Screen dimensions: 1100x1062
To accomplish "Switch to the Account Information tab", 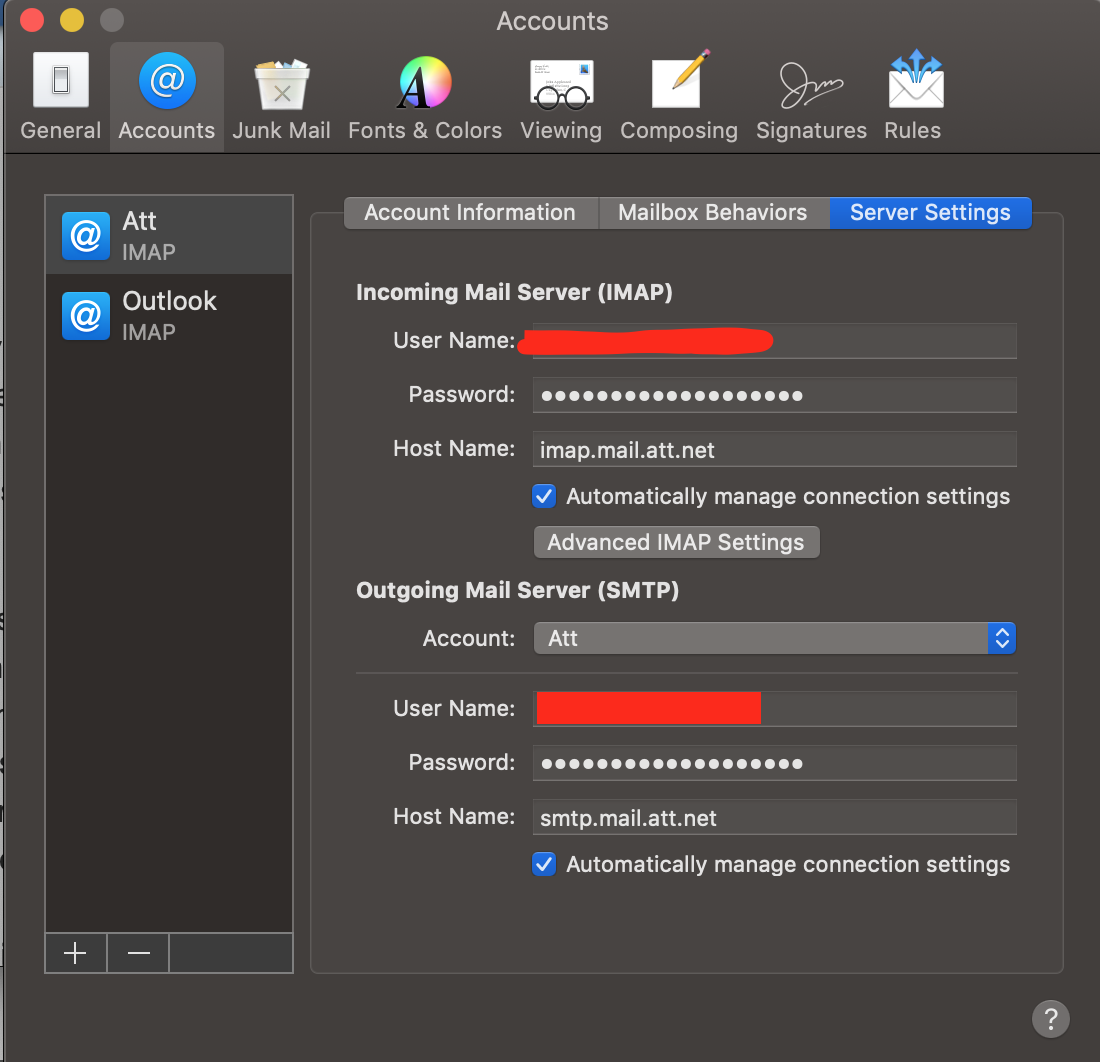I will (471, 213).
